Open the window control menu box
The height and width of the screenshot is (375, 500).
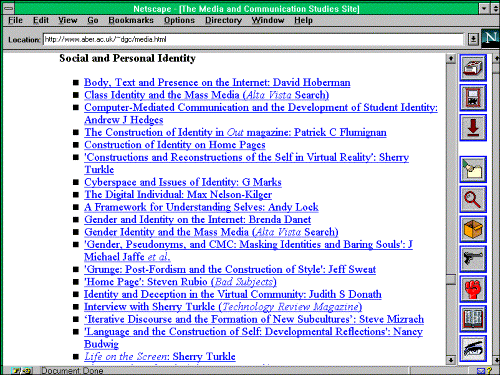(8, 8)
